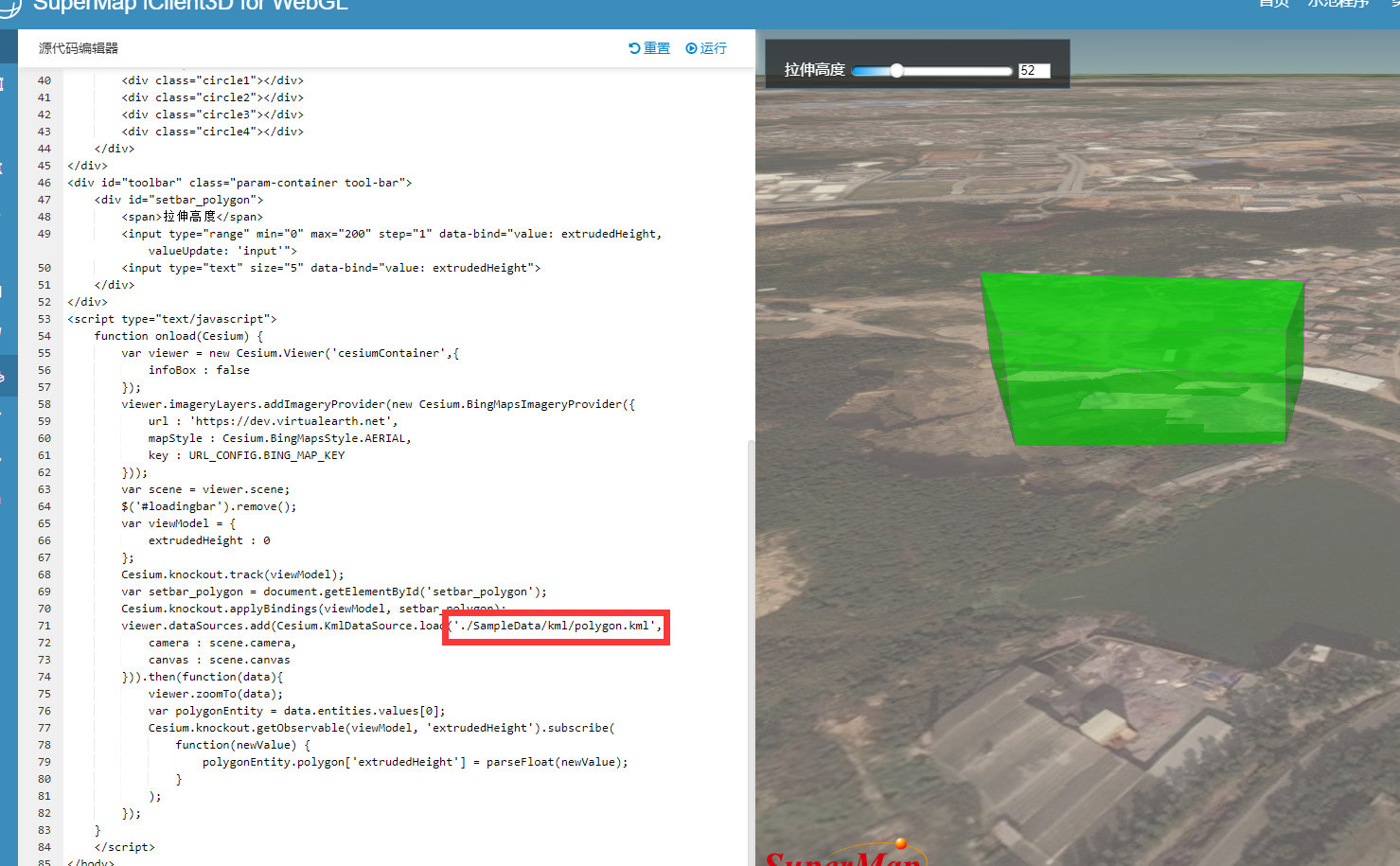Screen dimensions: 1400x866
Task: Click the addImageryProvider code line
Action: pos(378,404)
